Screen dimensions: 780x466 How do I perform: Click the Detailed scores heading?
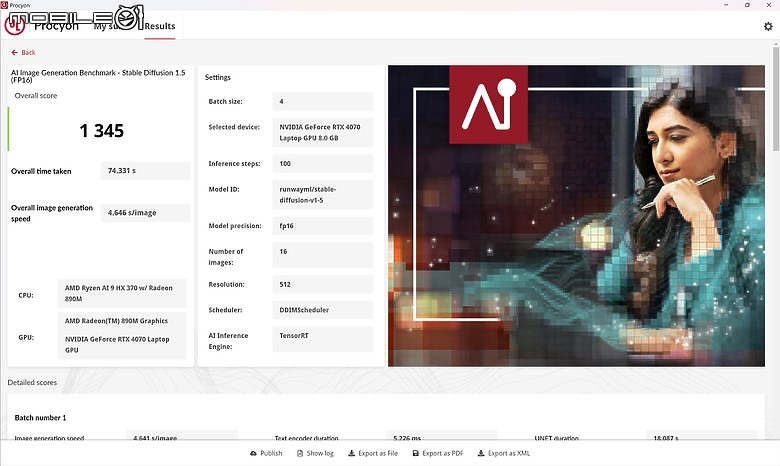[32, 382]
